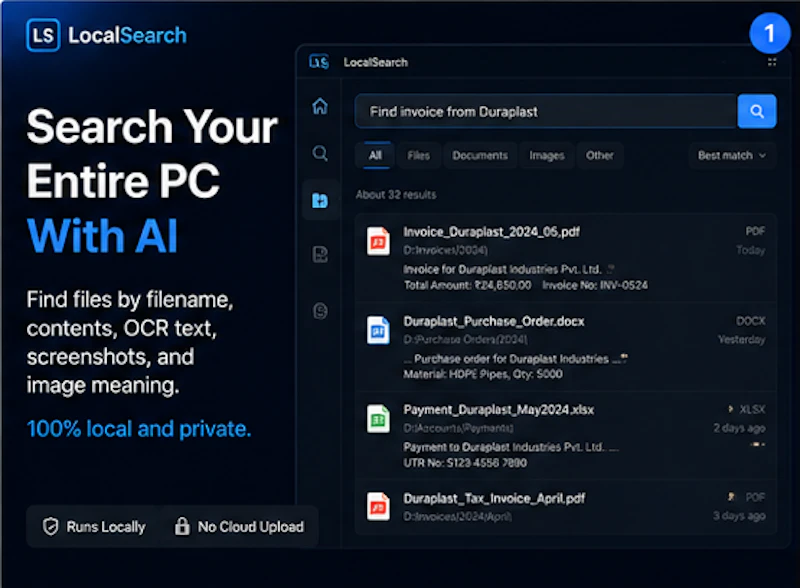This screenshot has height=588, width=800.
Task: Click the 3 days ago label
Action: (739, 516)
